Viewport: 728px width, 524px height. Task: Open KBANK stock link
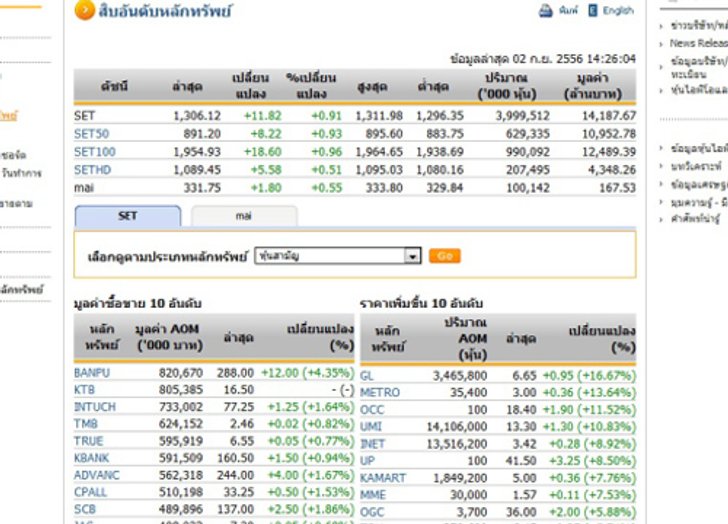(x=91, y=458)
